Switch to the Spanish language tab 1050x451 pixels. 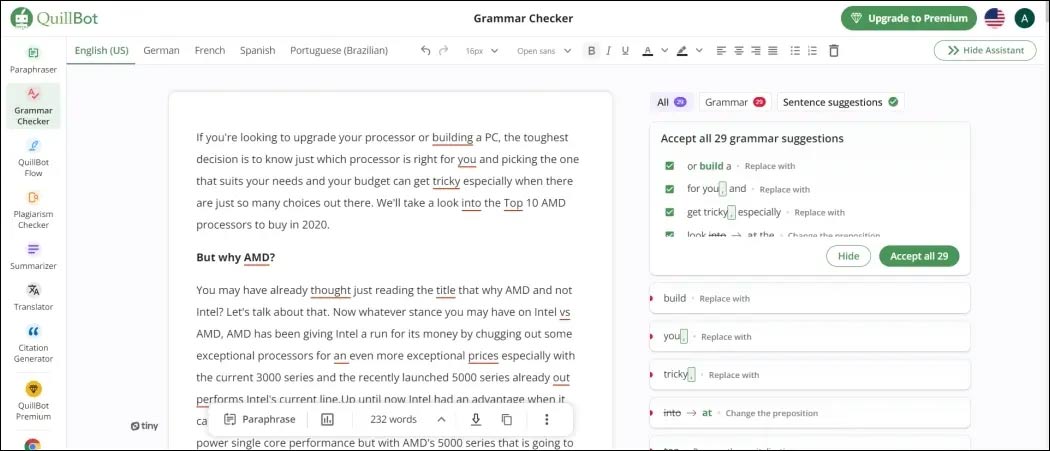coord(258,50)
